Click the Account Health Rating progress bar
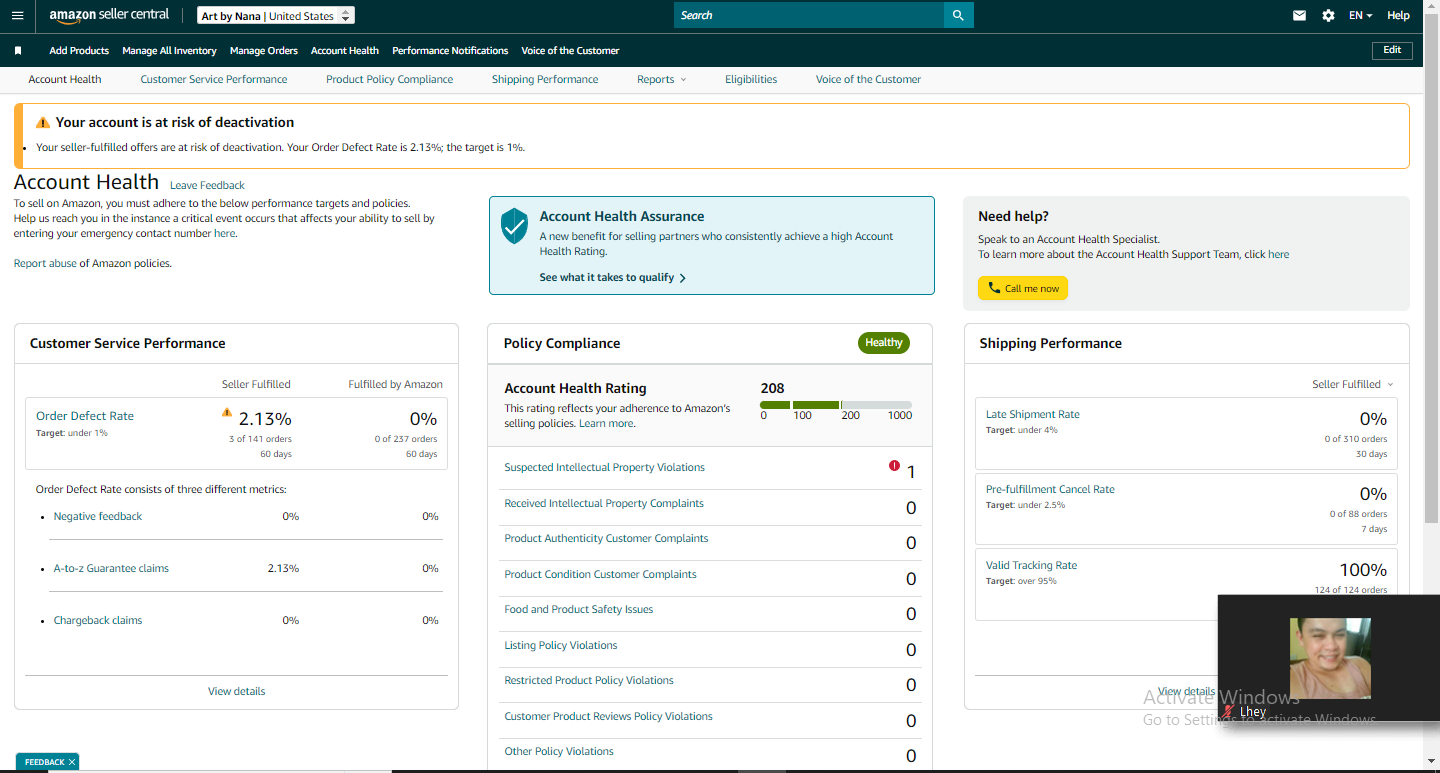This screenshot has height=773, width=1440. point(836,405)
